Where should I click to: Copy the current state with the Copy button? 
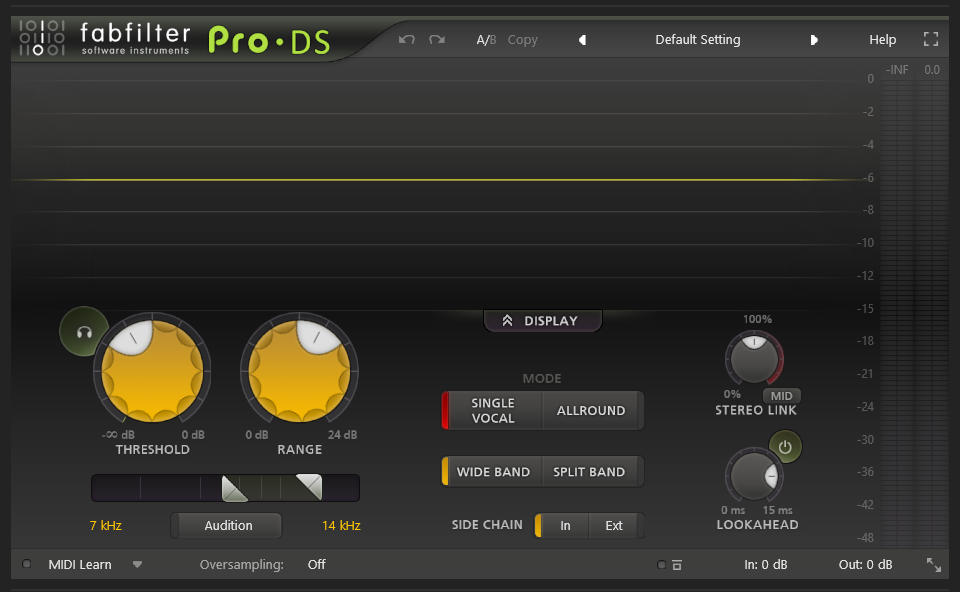click(x=522, y=40)
